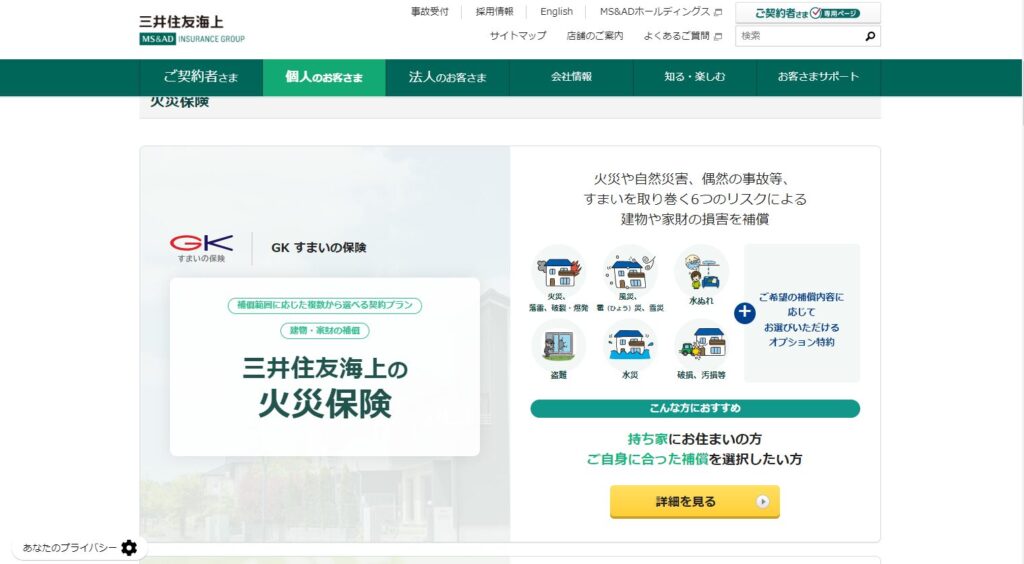Screen dimensions: 1024x564
Task: Open the よくあるご質問 link
Action: coord(677,36)
